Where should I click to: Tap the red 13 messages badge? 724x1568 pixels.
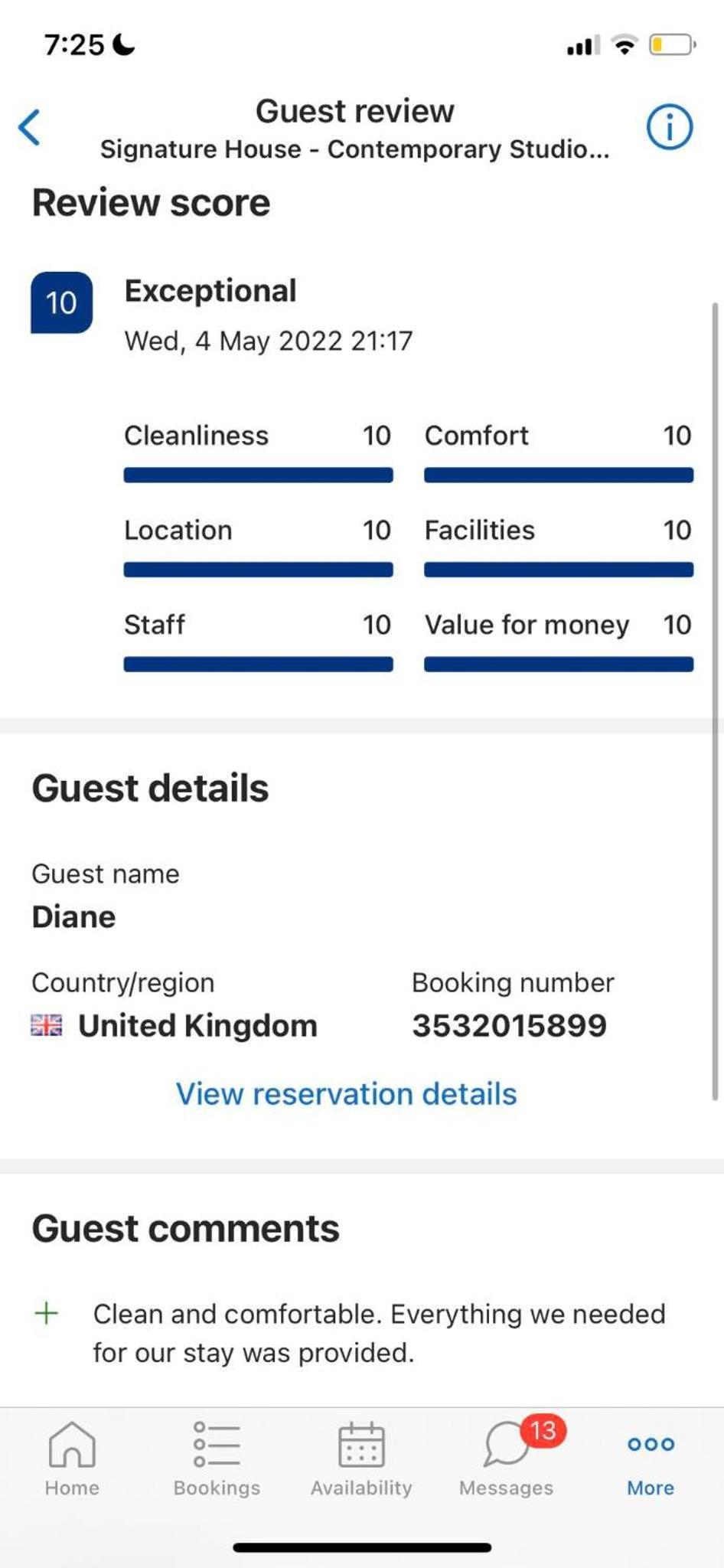coord(543,1430)
